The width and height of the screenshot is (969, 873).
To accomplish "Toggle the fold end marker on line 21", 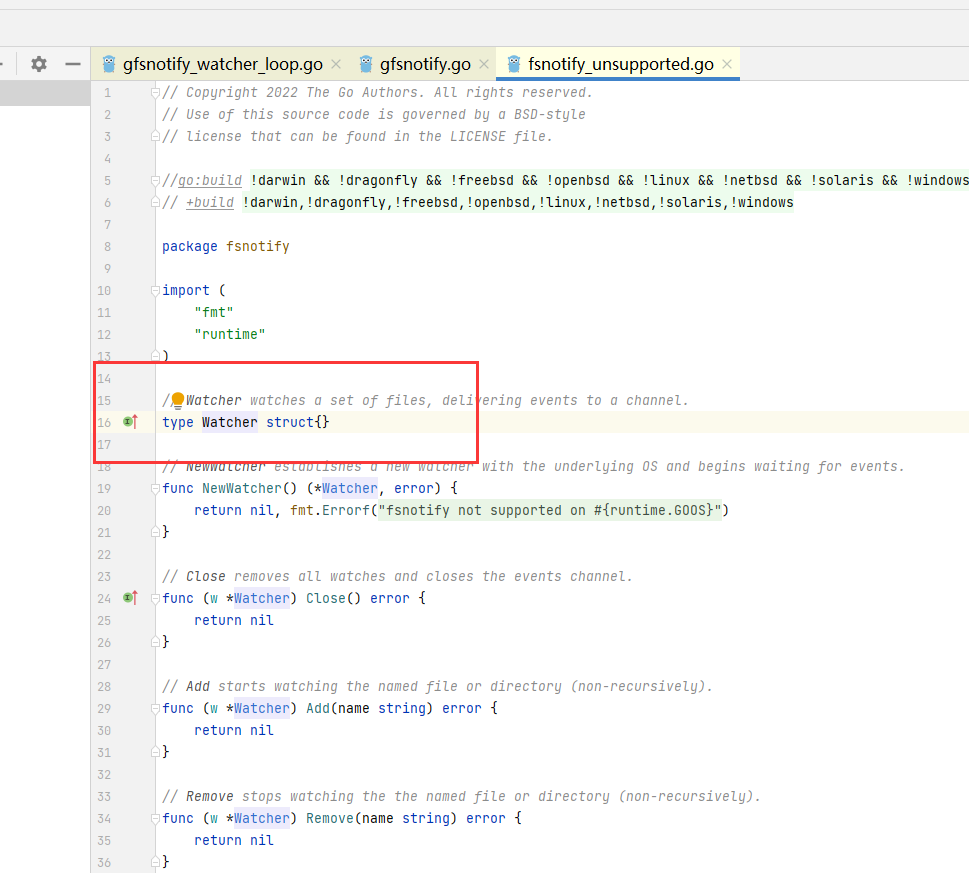I will click(155, 532).
